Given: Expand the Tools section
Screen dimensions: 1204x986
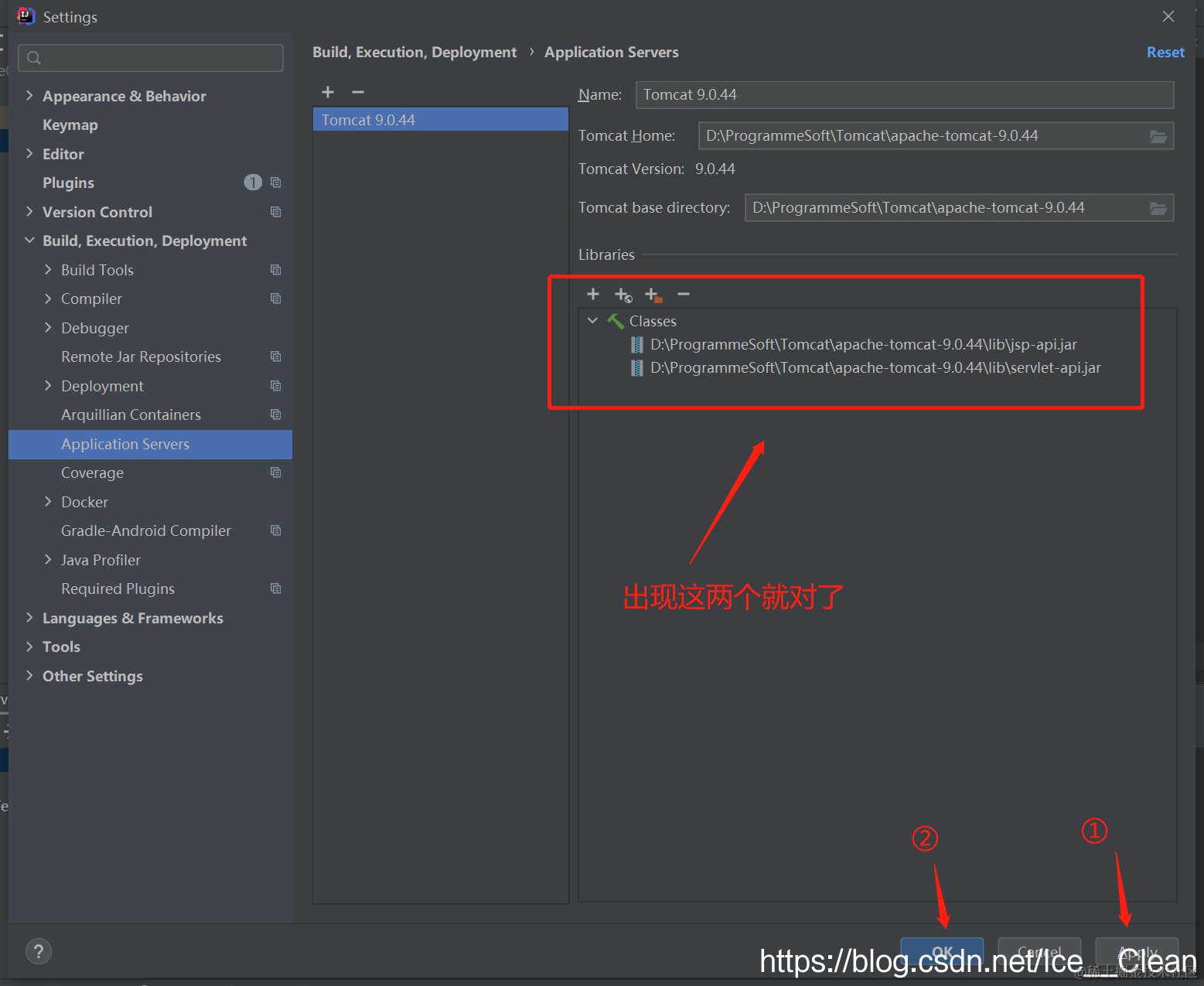Looking at the screenshot, I should [x=29, y=647].
